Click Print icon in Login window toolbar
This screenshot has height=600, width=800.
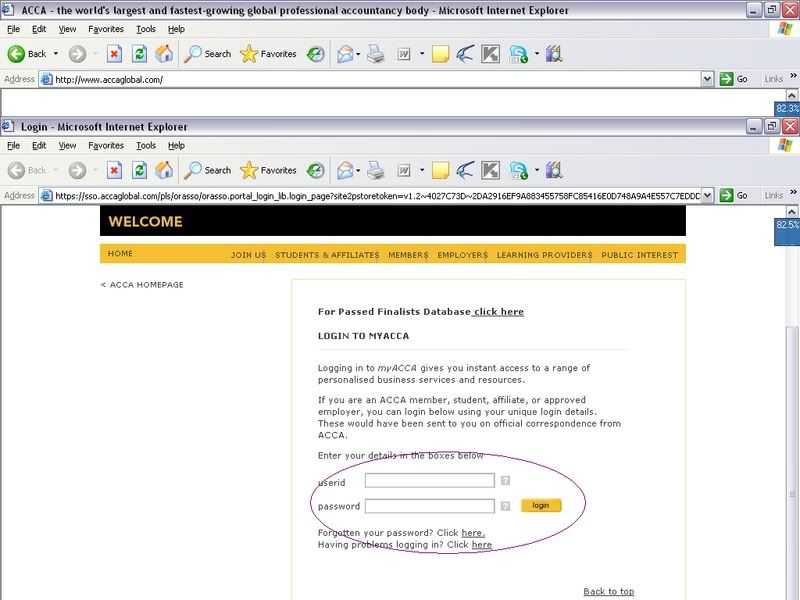[376, 170]
